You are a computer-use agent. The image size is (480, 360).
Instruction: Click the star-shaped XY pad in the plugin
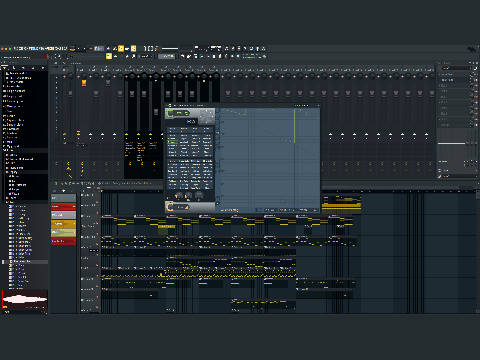tap(206, 117)
